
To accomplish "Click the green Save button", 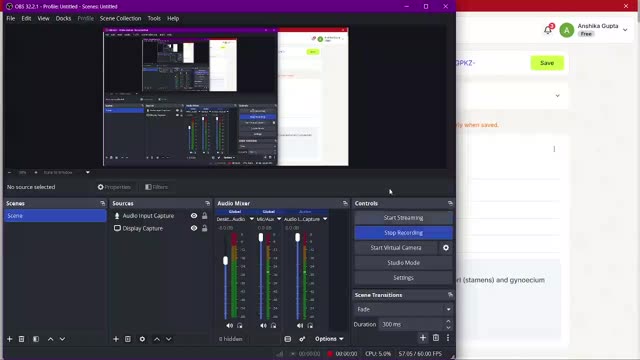I will (547, 63).
